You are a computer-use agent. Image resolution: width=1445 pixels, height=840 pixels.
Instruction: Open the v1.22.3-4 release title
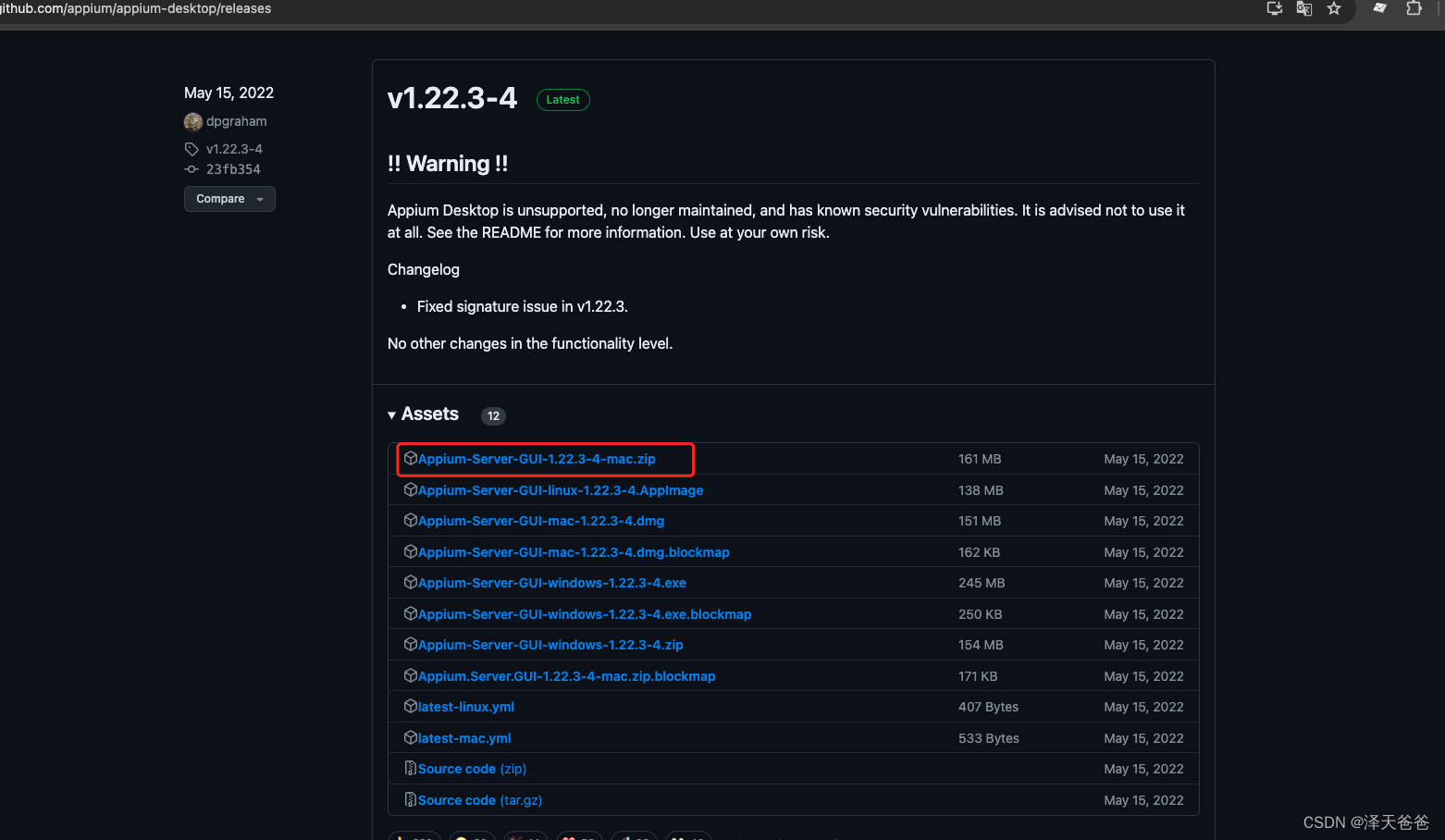point(452,98)
